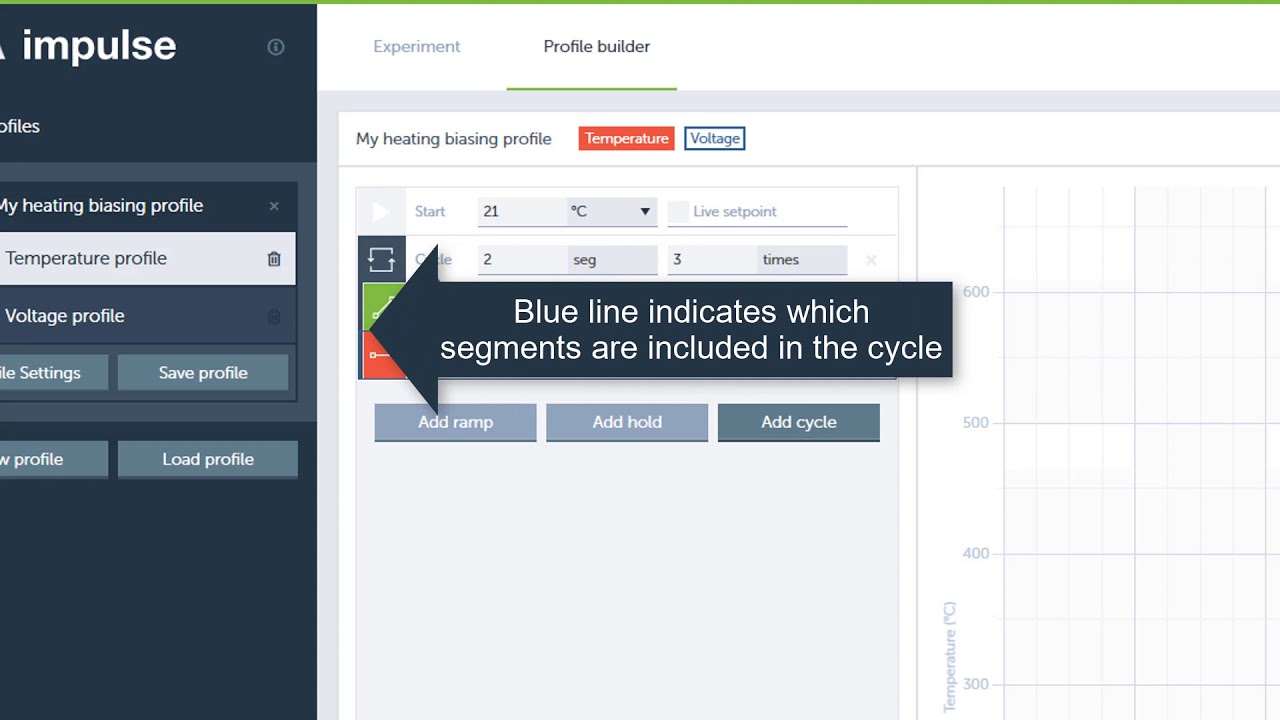Click the trash icon on Voltage profile

tap(274, 317)
